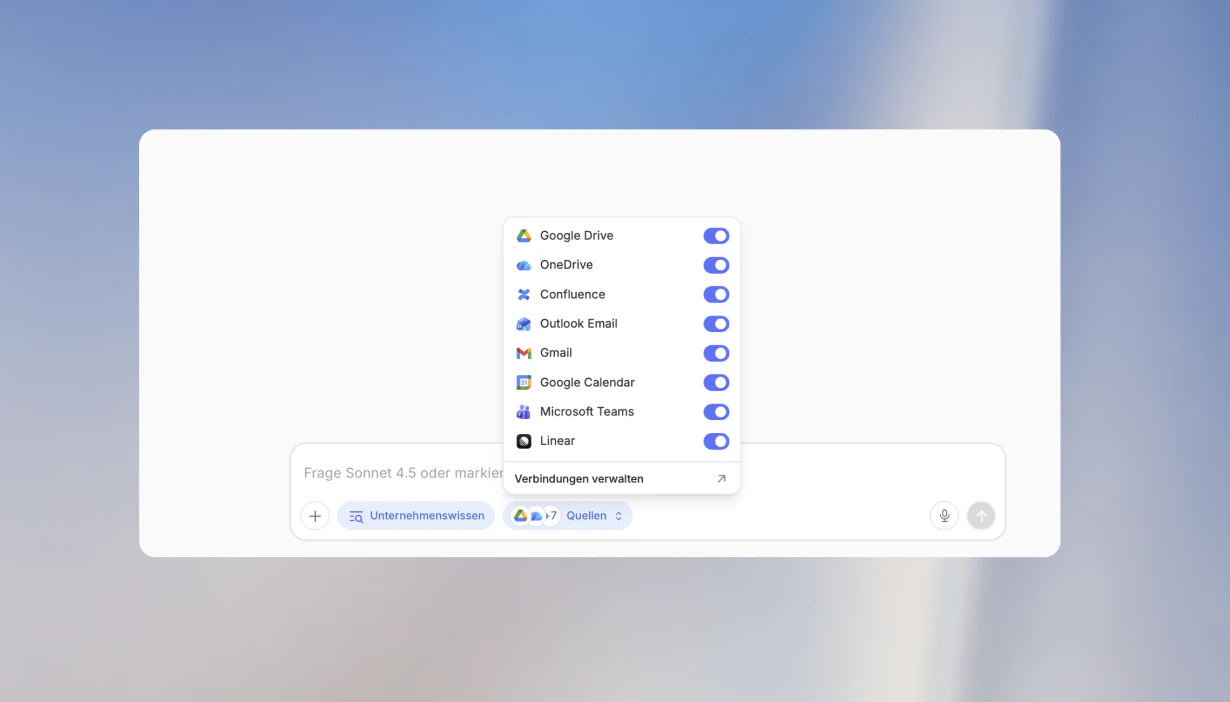Disable the OneDrive toggle

(x=716, y=265)
